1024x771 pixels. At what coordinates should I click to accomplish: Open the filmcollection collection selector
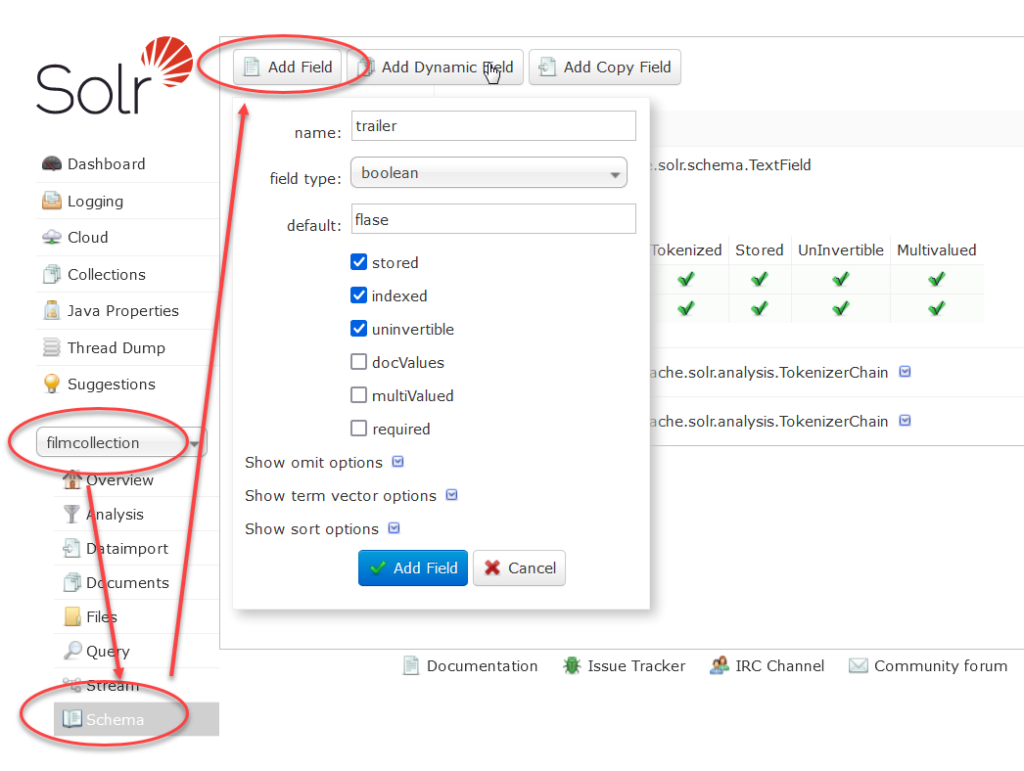[121, 443]
